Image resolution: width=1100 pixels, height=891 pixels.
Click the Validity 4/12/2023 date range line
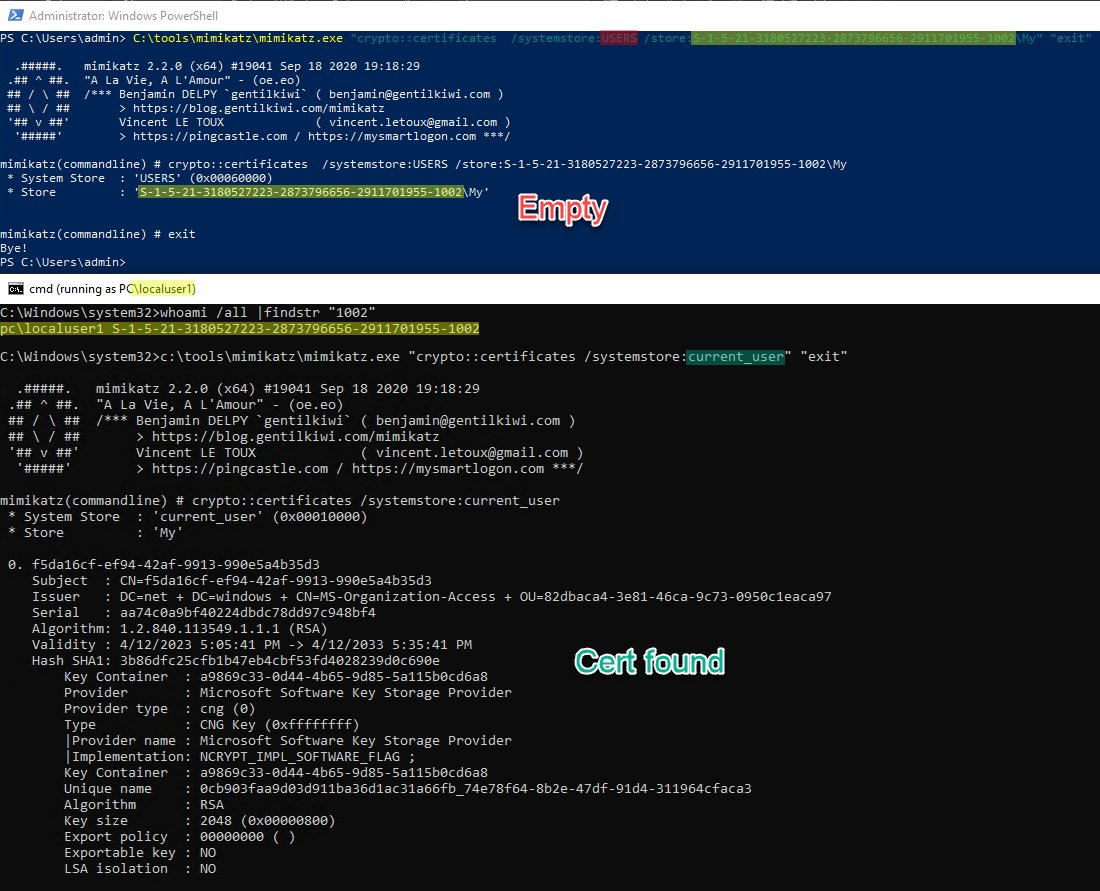pyautogui.click(x=252, y=645)
